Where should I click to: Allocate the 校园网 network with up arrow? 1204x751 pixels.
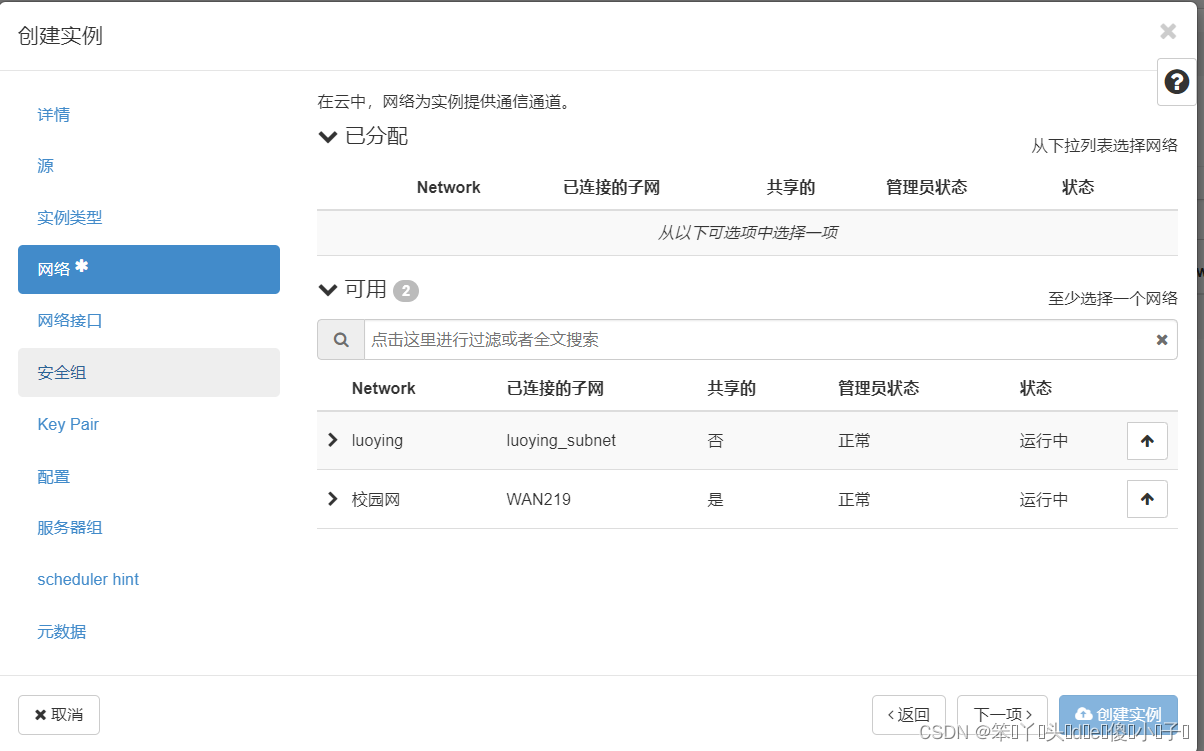pos(1146,498)
